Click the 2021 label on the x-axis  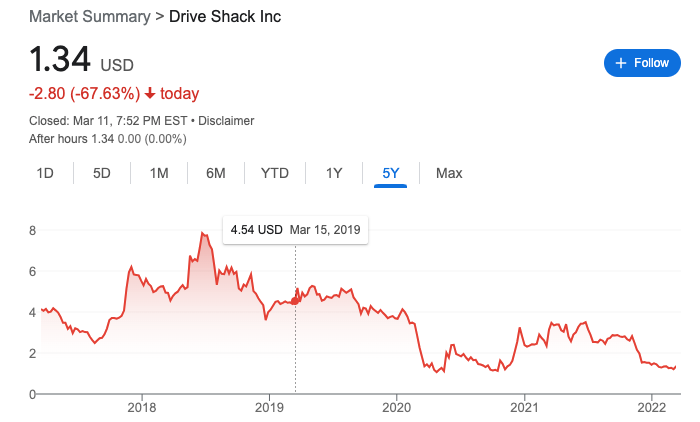525,407
